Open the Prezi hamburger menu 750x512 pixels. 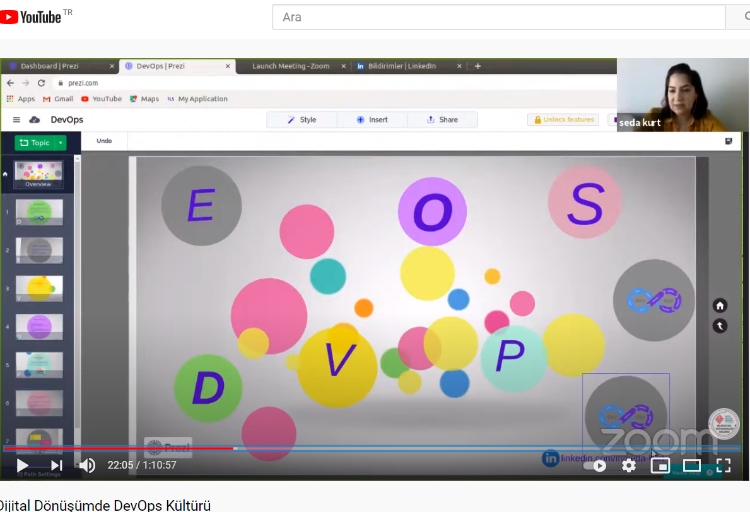coord(16,120)
